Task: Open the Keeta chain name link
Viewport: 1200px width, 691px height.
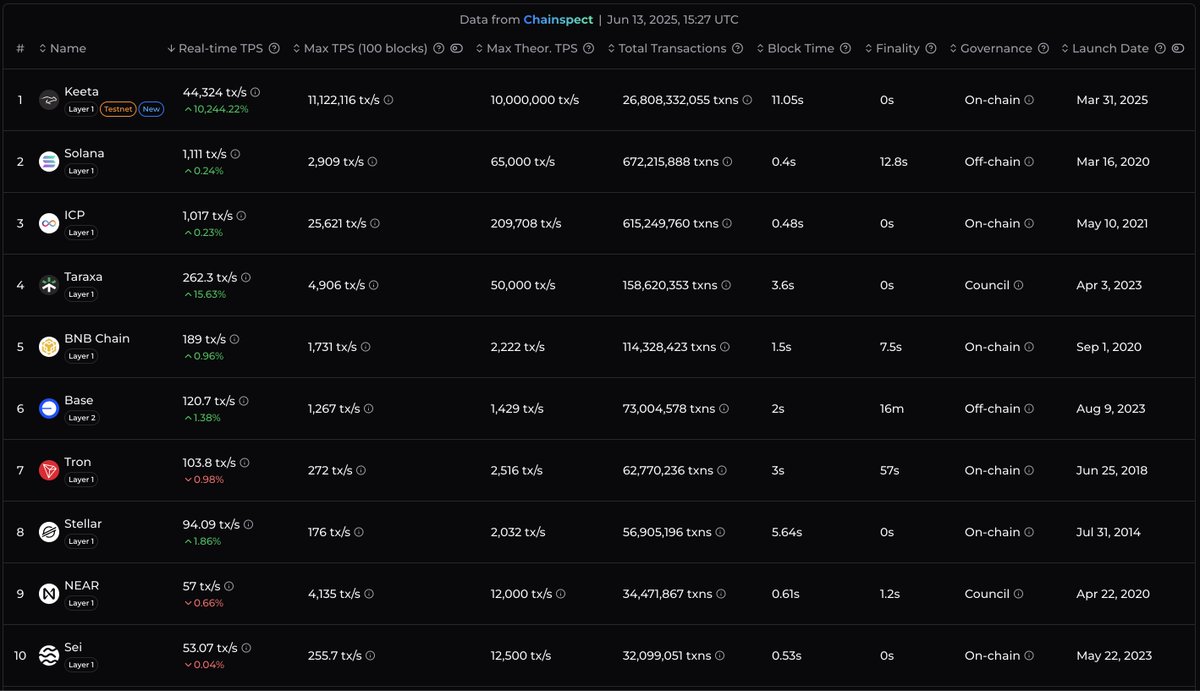Action: tap(81, 92)
